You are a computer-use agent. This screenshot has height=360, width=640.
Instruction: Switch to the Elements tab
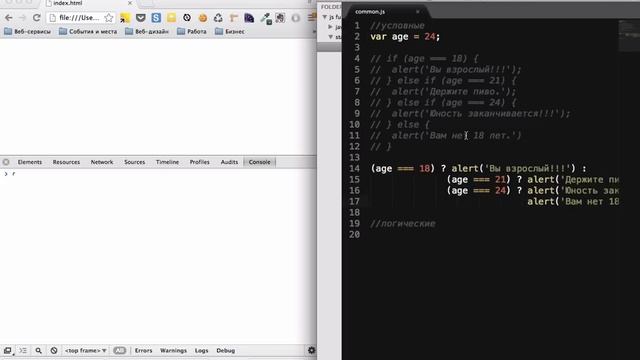point(30,162)
